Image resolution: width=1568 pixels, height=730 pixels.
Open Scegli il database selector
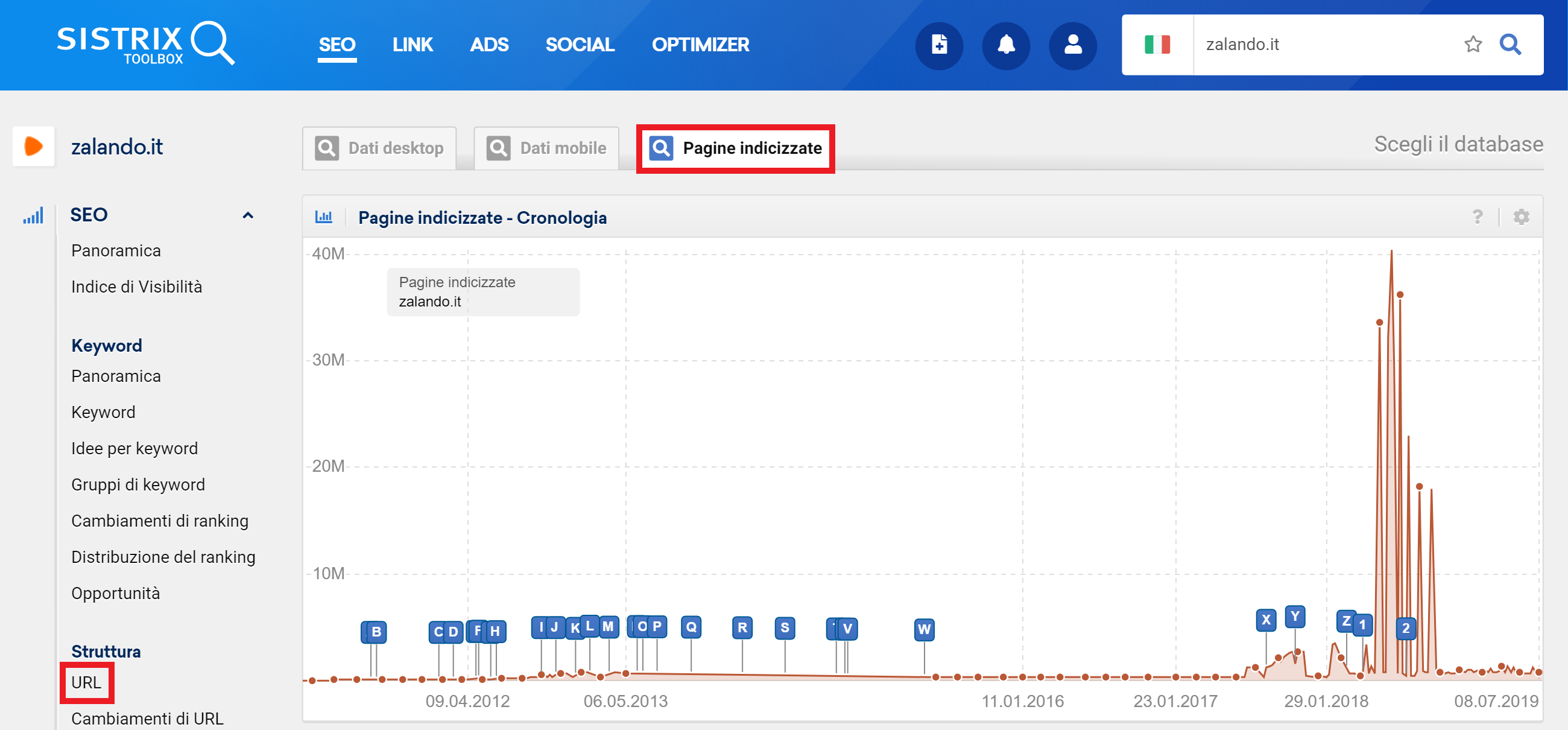(1458, 144)
